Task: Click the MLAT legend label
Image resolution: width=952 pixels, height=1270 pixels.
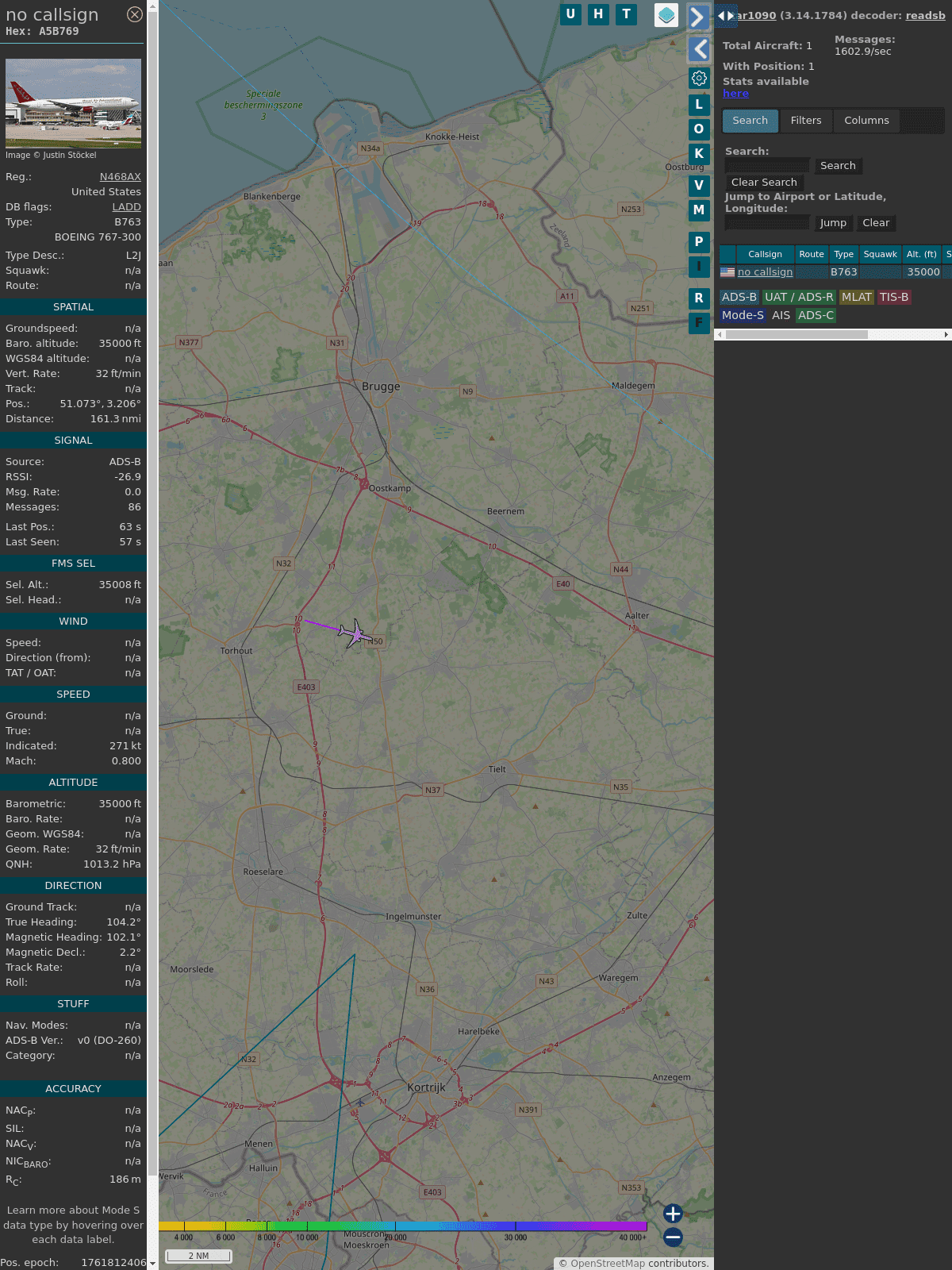Action: [x=857, y=297]
